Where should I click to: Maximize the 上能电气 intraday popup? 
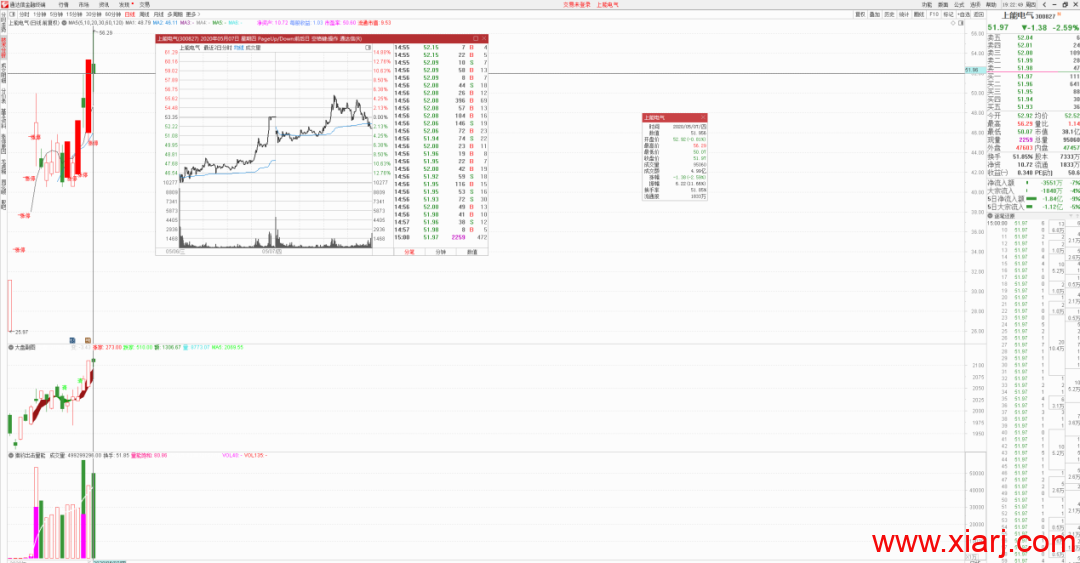(475, 39)
